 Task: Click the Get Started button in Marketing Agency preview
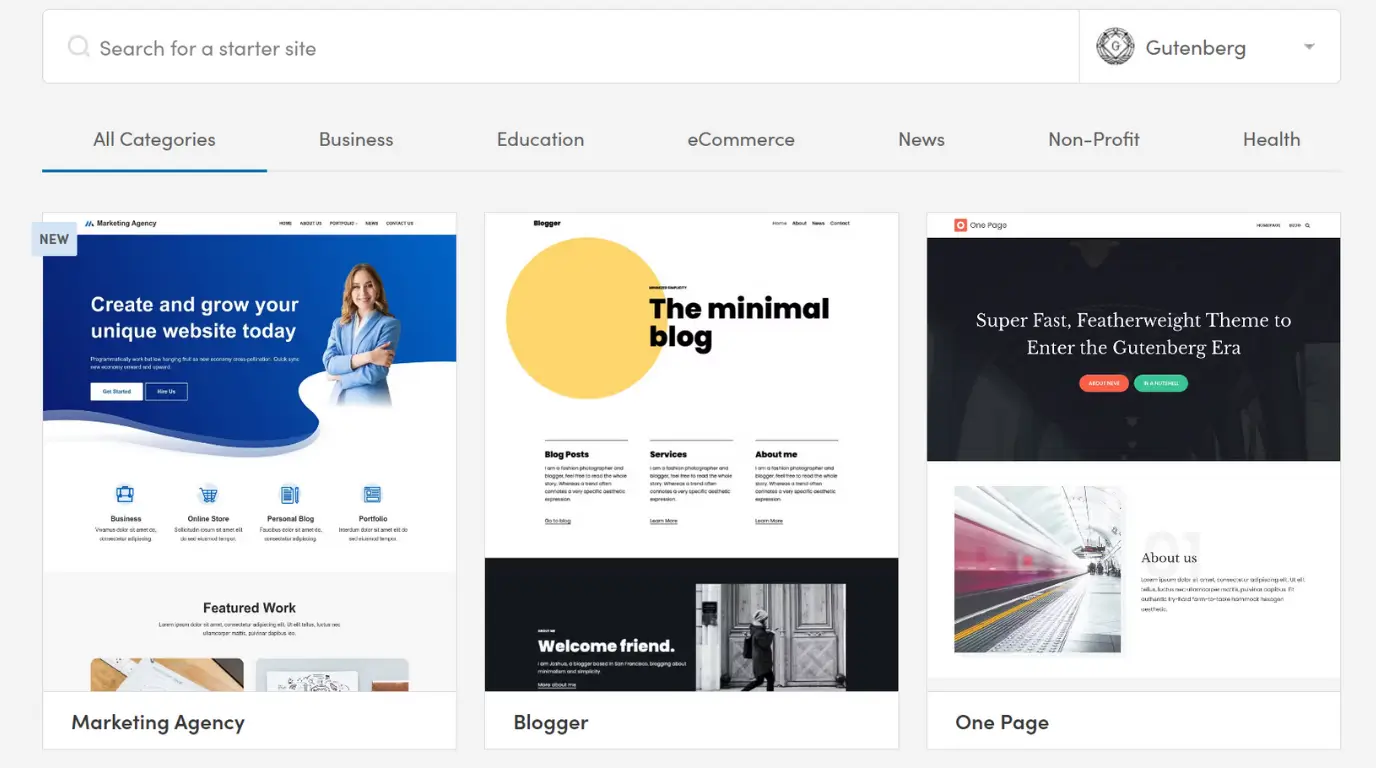pyautogui.click(x=115, y=391)
